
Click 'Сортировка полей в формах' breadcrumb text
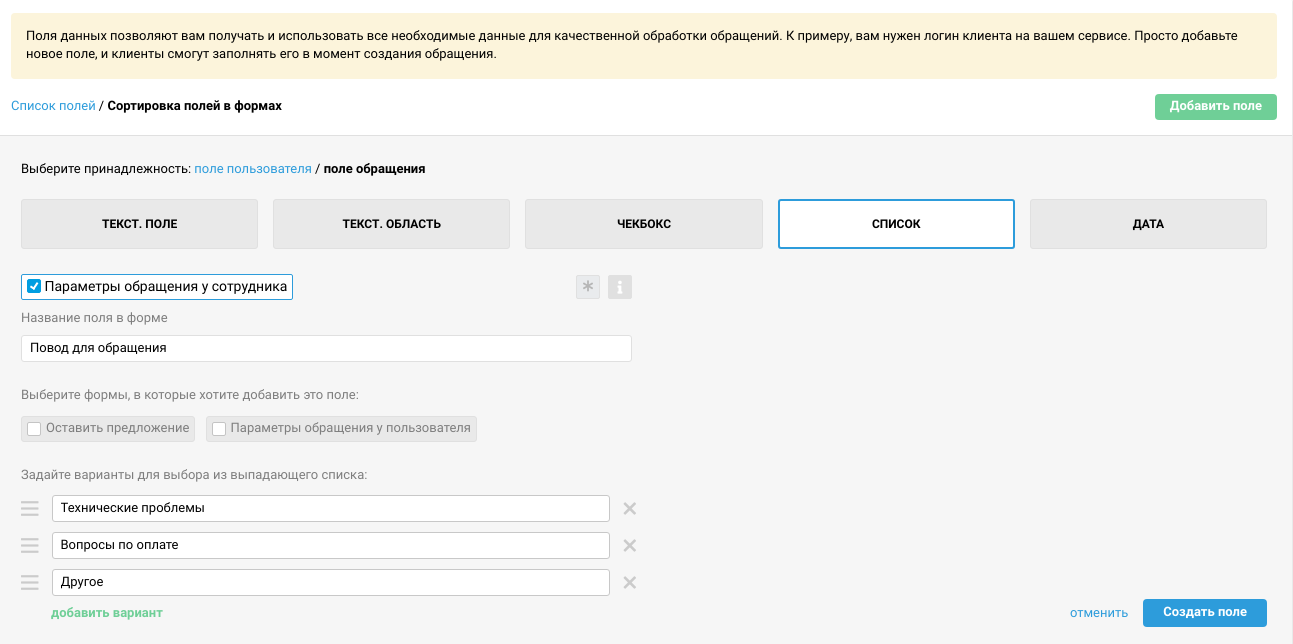click(195, 105)
